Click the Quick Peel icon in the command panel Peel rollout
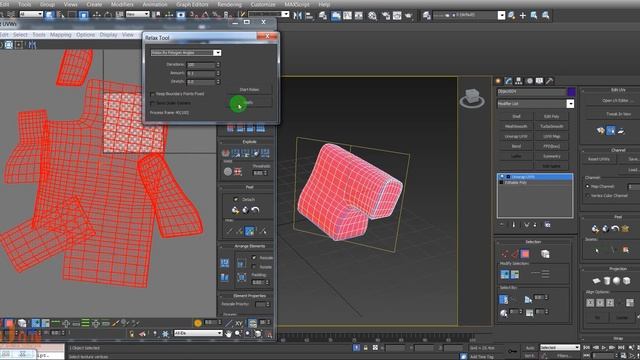Image resolution: width=640 pixels, height=360 pixels. tap(595, 229)
